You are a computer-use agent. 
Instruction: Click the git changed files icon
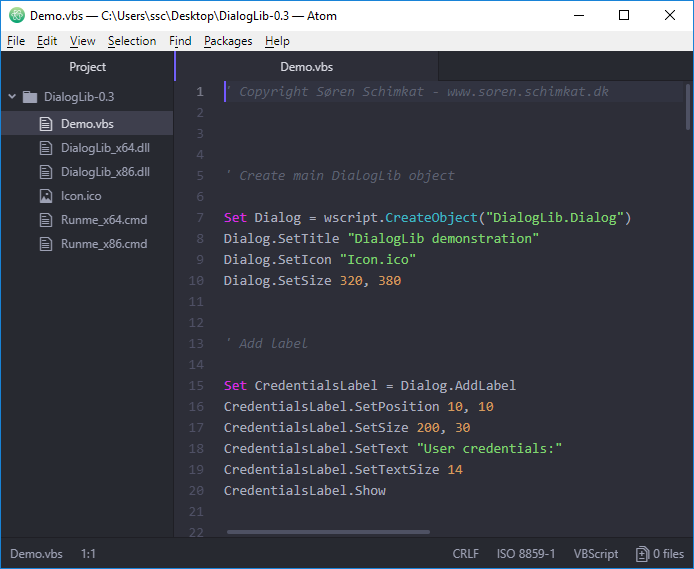(642, 554)
